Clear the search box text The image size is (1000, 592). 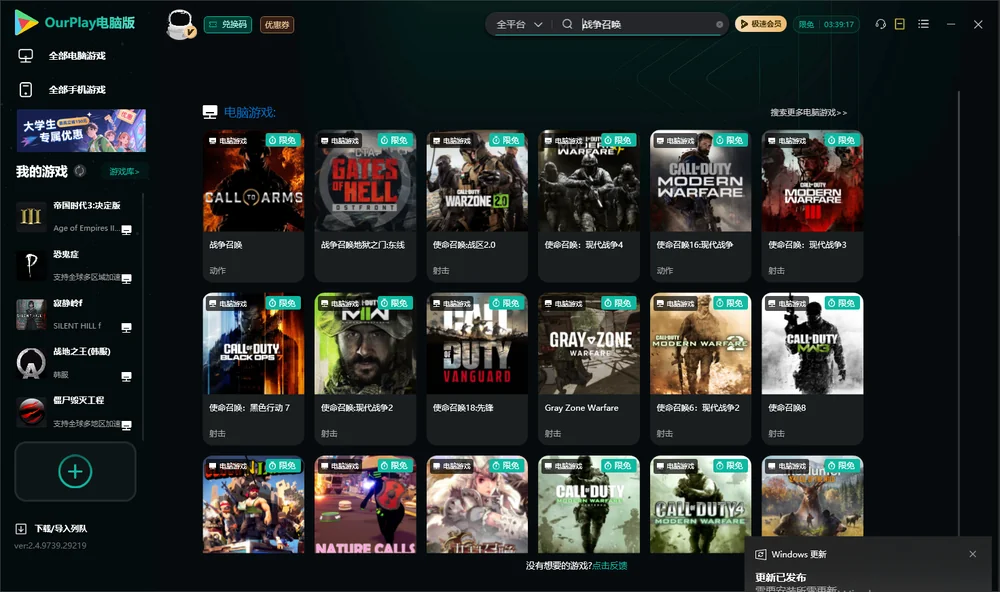tap(719, 24)
